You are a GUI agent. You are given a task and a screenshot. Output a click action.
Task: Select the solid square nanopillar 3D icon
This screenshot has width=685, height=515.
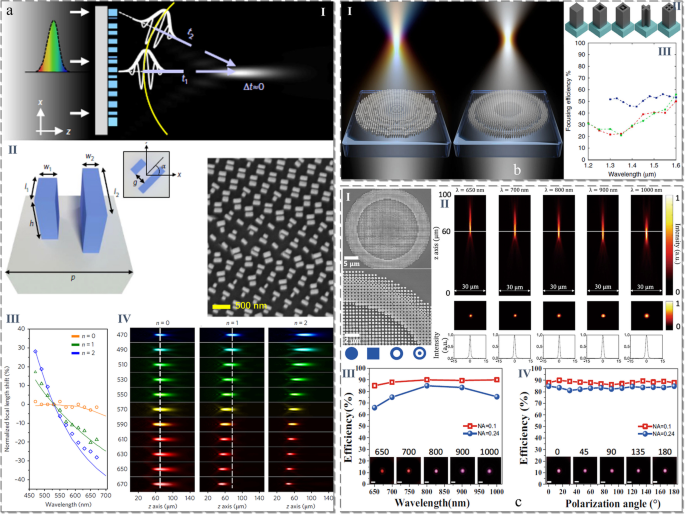[576, 20]
